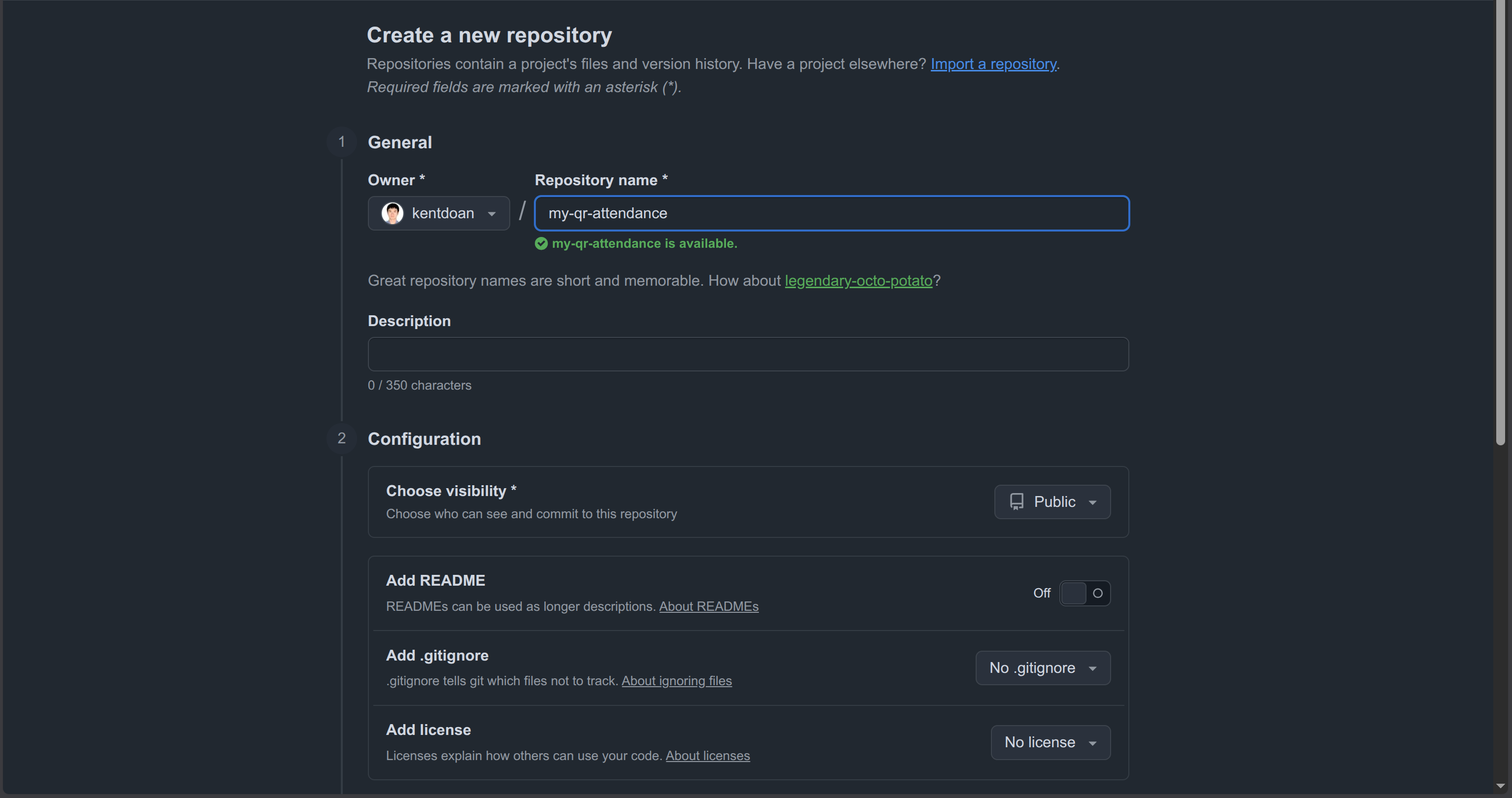Click the caret arrow in No license button
This screenshot has height=798, width=1512.
click(1092, 743)
